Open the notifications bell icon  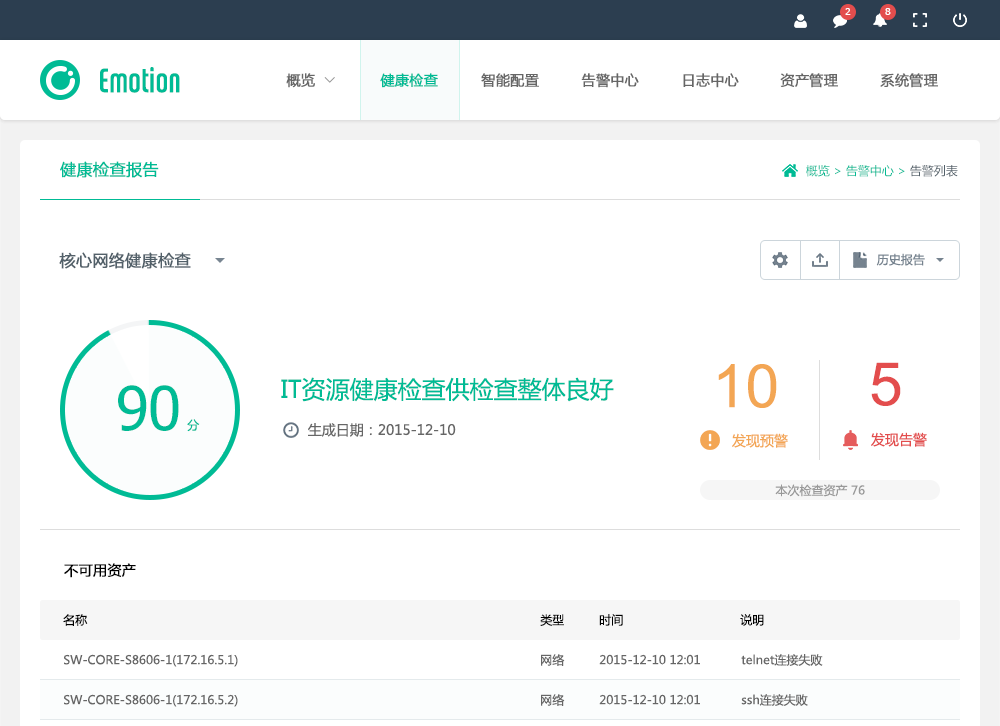pos(880,21)
